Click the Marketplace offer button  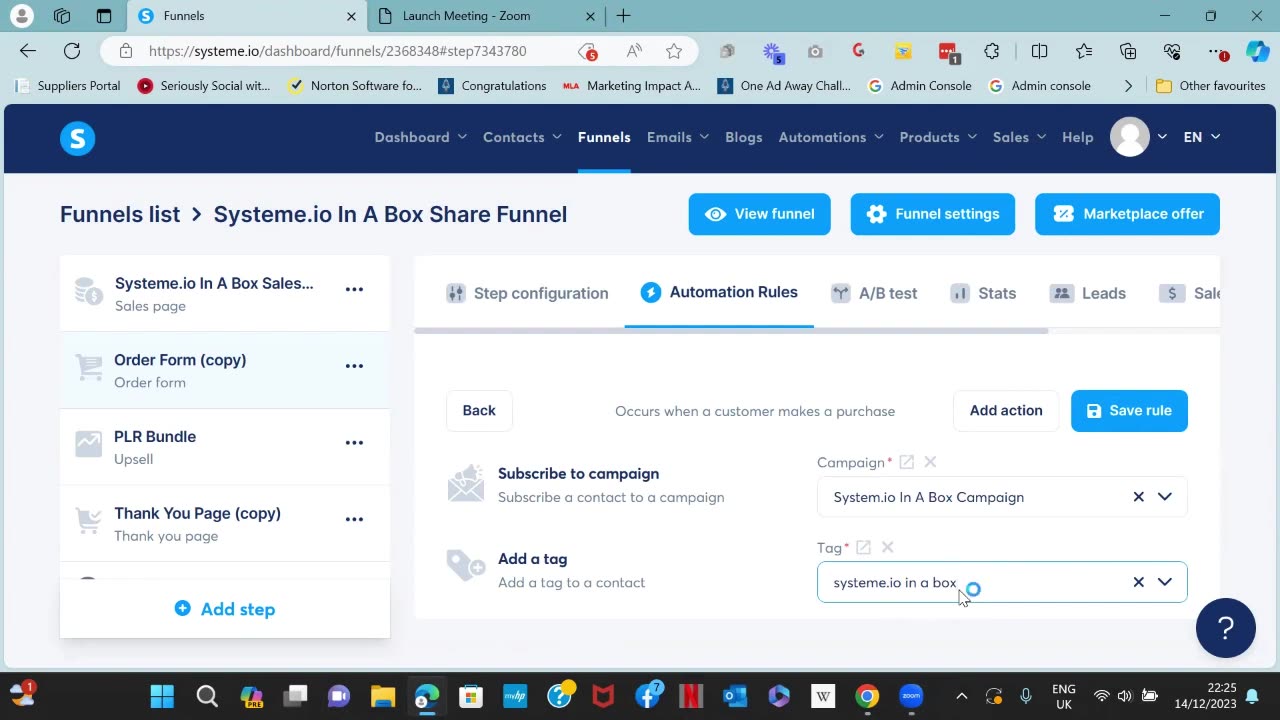click(1127, 214)
